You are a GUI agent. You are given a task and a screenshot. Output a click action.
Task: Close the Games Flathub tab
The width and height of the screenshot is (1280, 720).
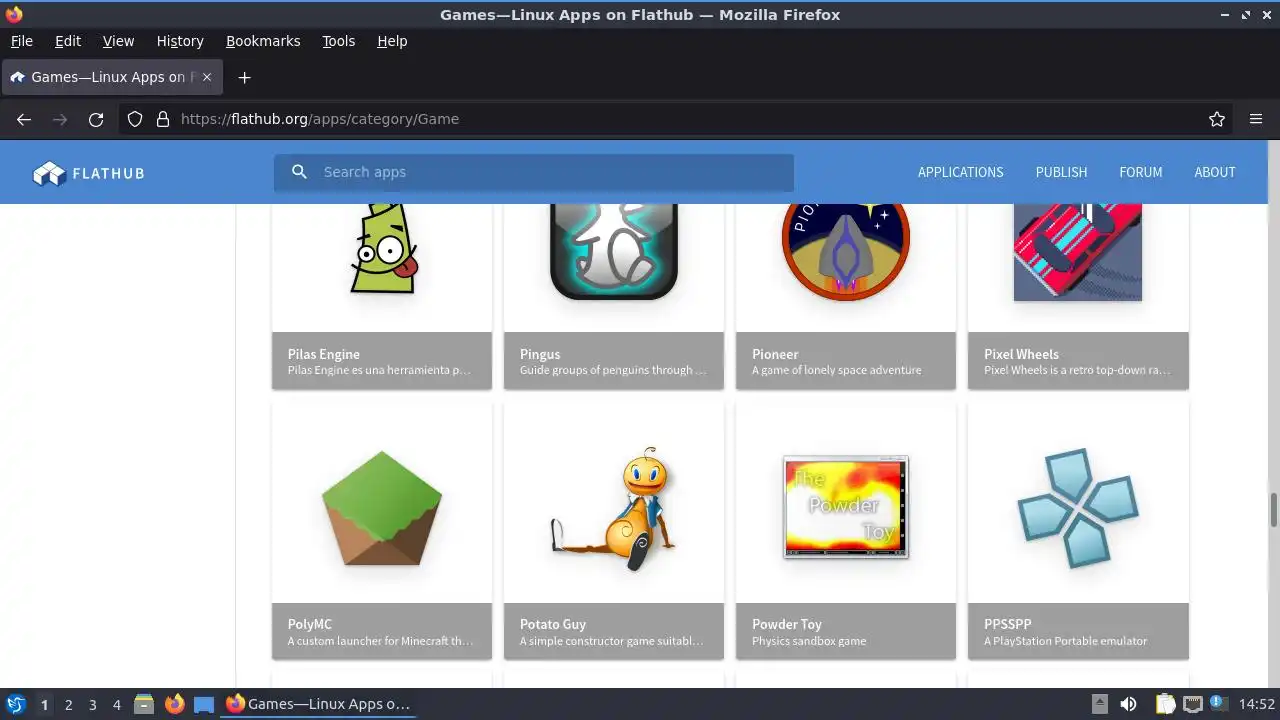(x=207, y=77)
